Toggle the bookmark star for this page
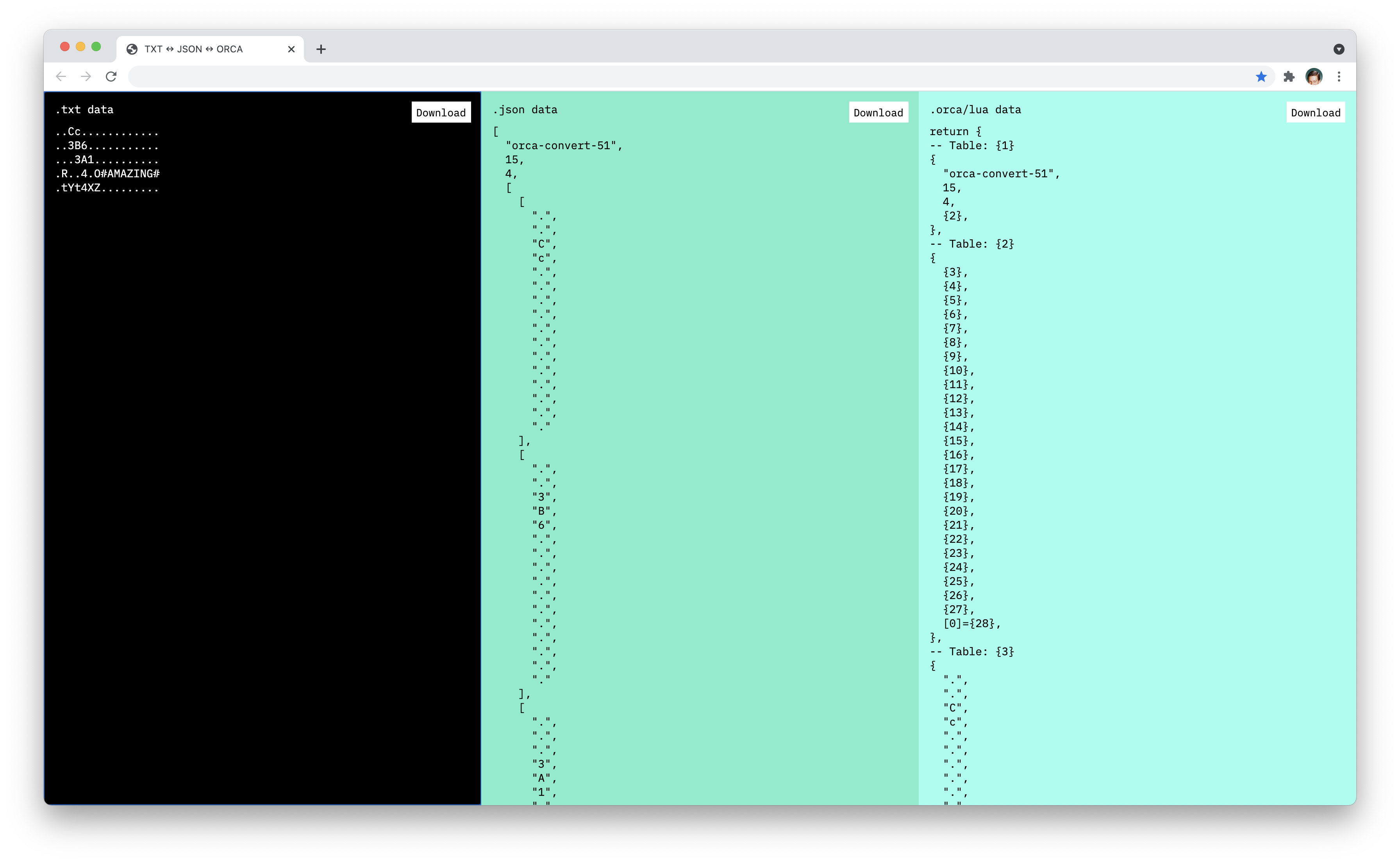This screenshot has width=1400, height=863. (1261, 76)
